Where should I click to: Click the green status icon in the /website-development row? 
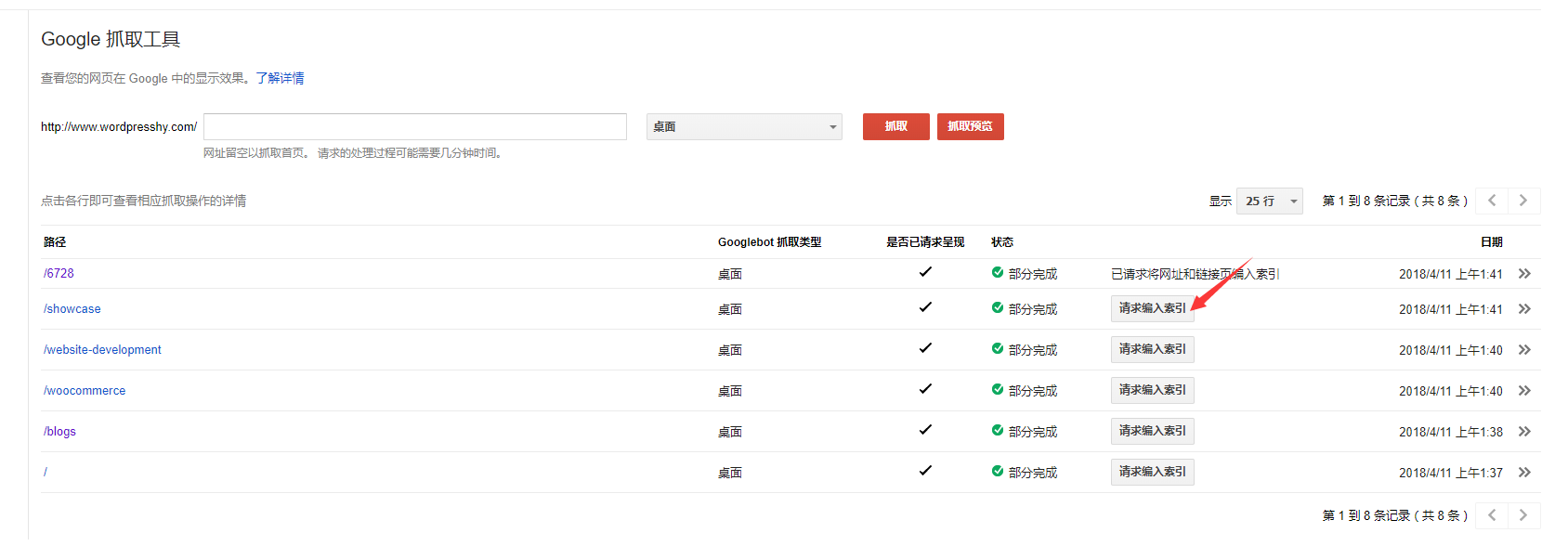click(x=998, y=349)
